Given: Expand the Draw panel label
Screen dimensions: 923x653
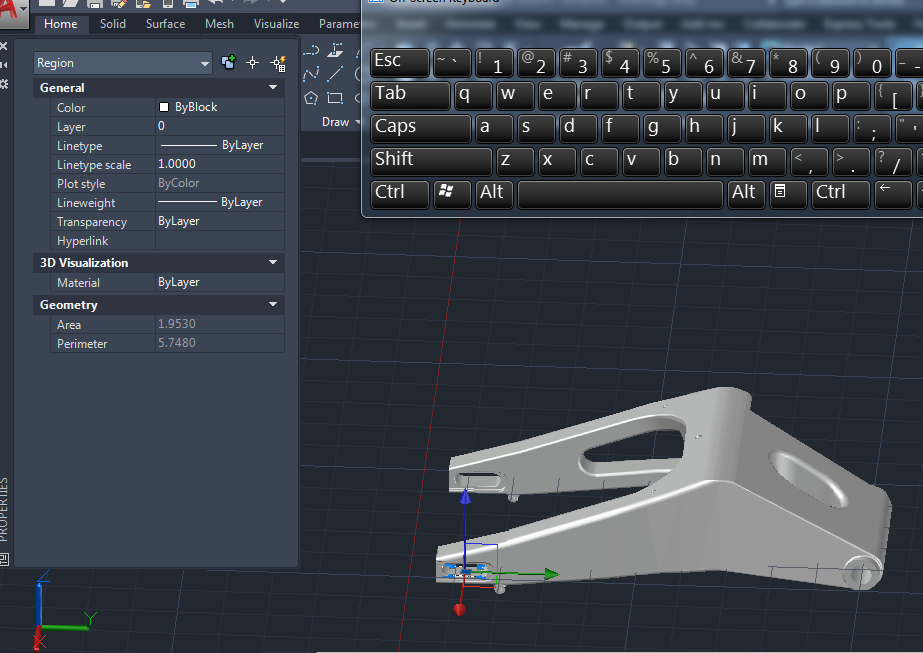Looking at the screenshot, I should point(341,122).
